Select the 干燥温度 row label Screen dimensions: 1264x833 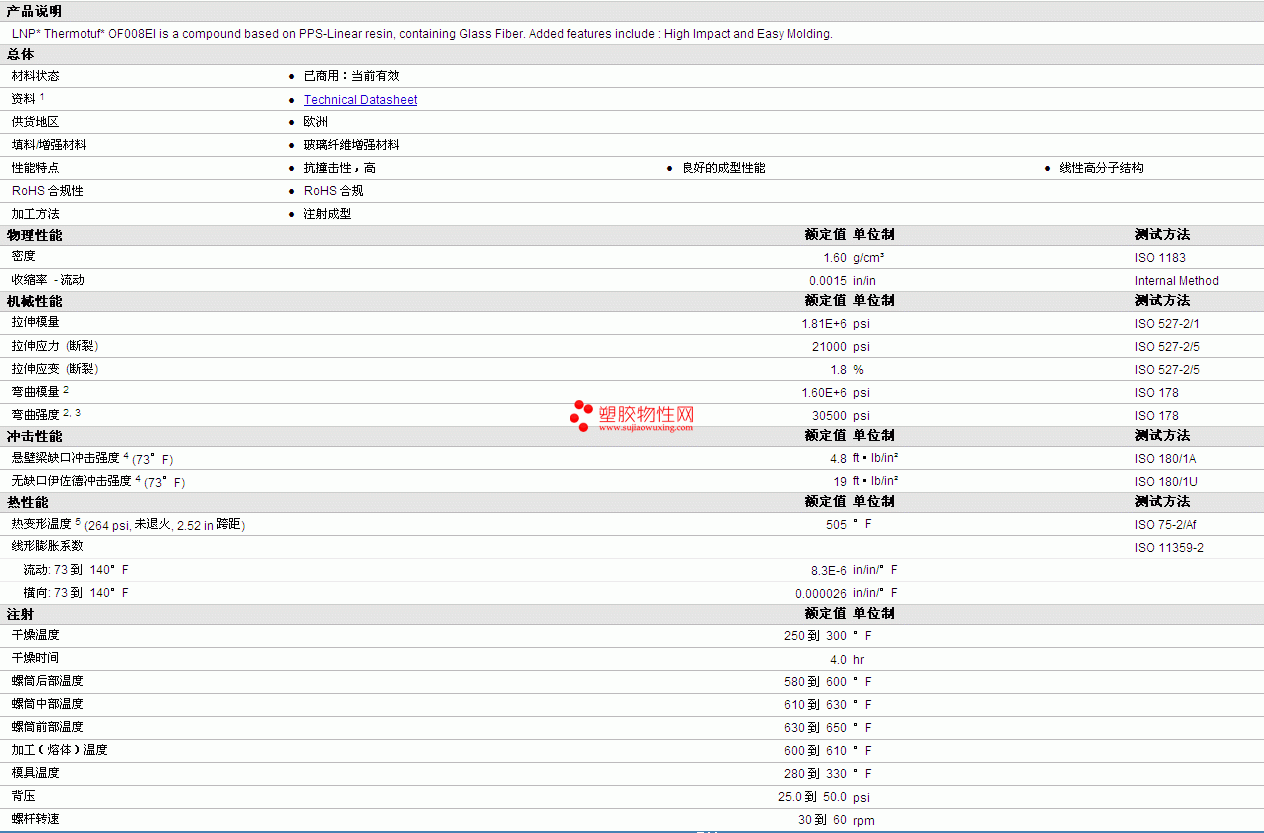[x=36, y=635]
